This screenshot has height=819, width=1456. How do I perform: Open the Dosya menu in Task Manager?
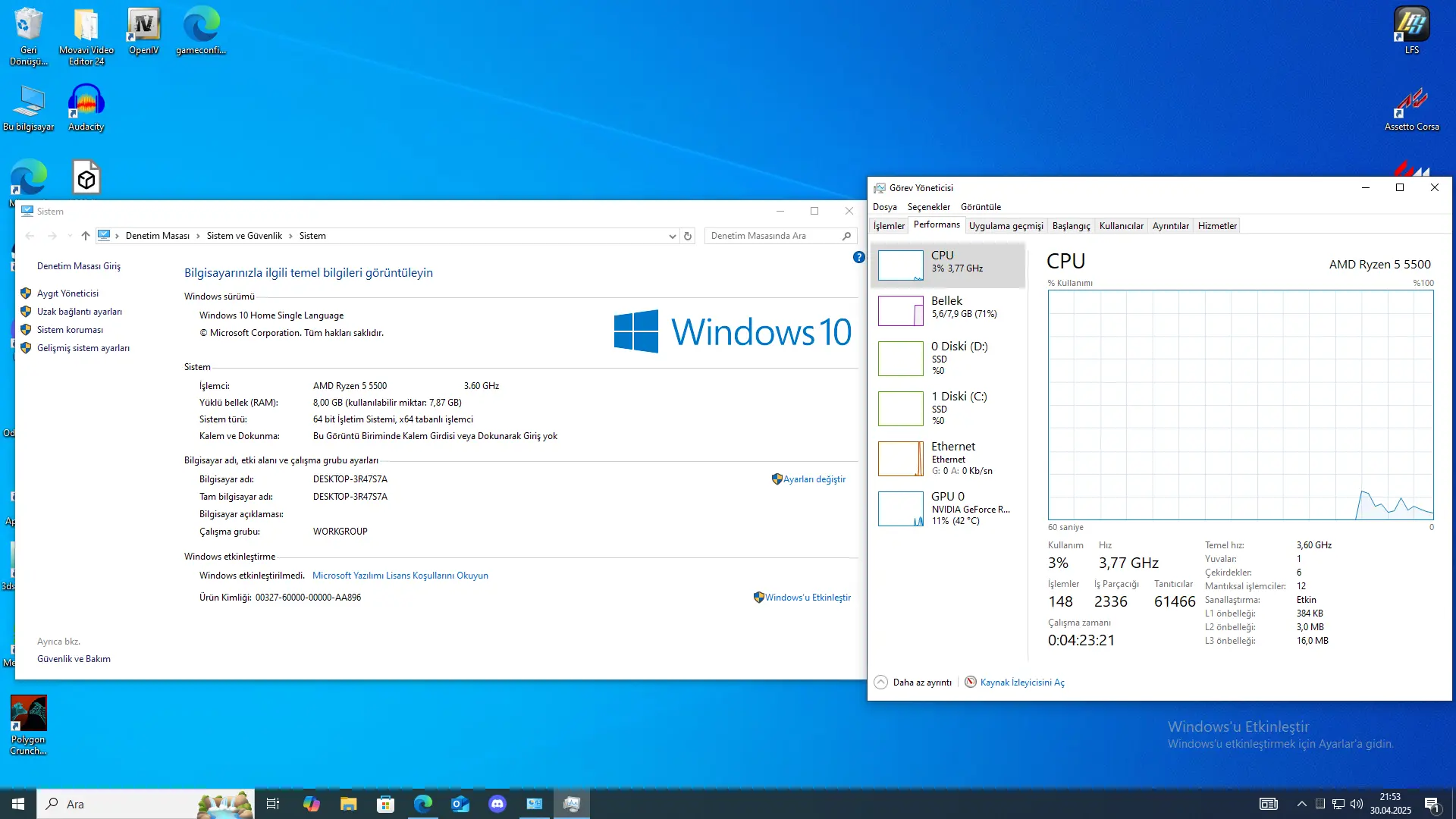884,207
